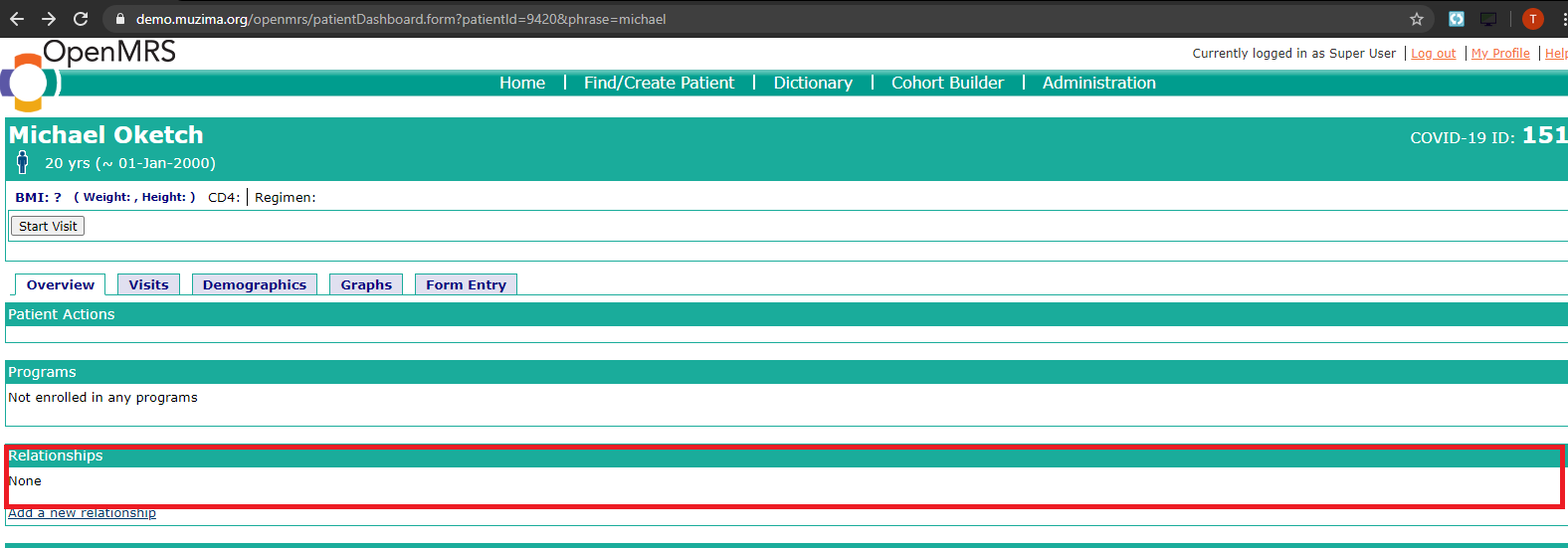Click the COVID-19 ID label
Screen dimensions: 1568x548
point(1463,138)
